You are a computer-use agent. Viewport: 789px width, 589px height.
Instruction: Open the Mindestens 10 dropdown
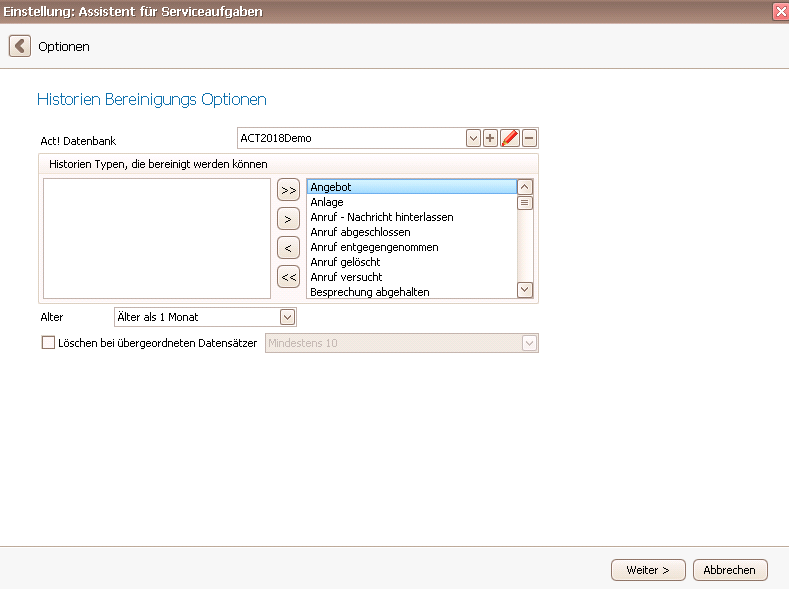pyautogui.click(x=529, y=343)
